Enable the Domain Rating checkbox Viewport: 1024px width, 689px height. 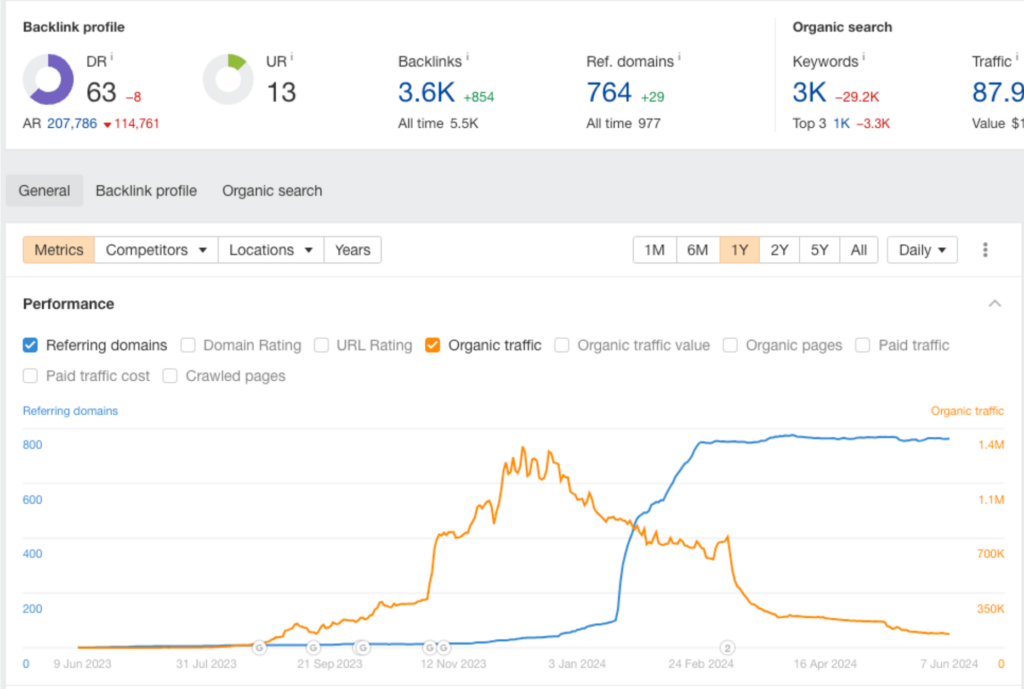coord(188,345)
